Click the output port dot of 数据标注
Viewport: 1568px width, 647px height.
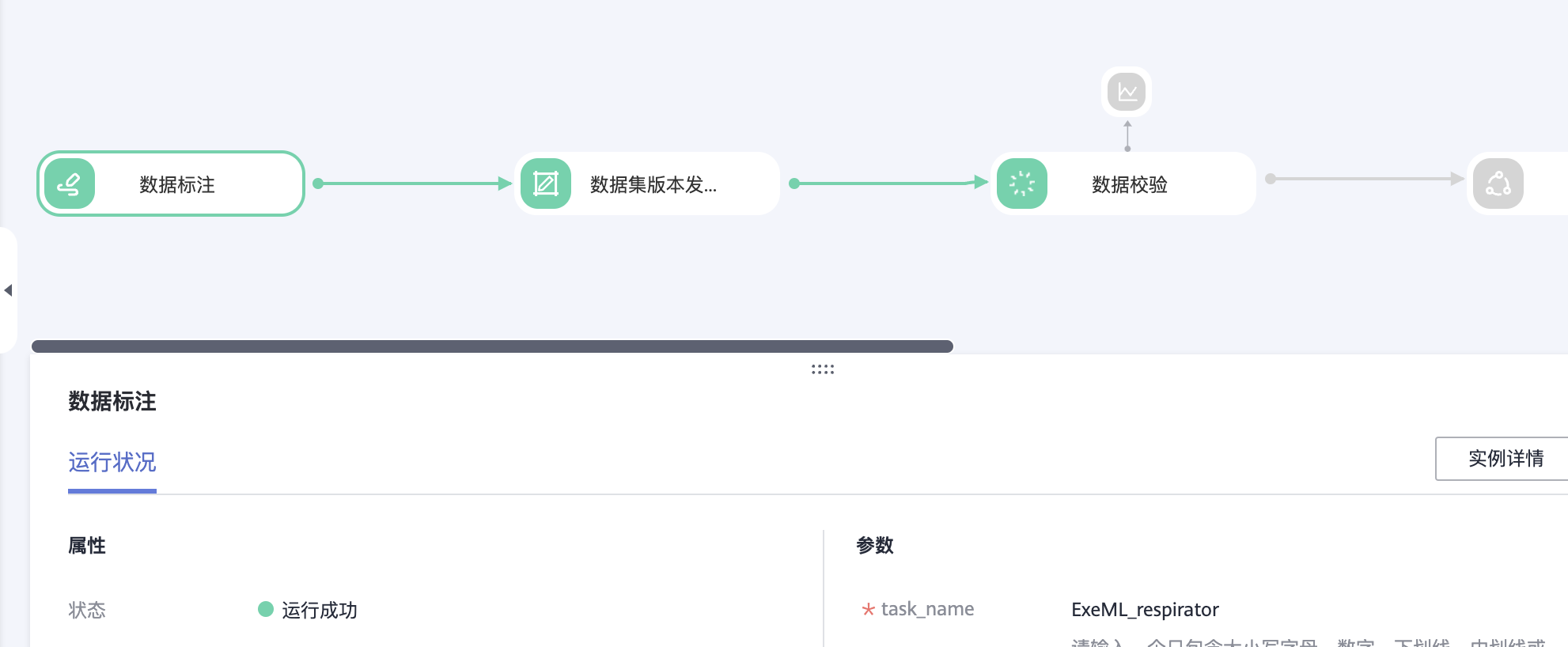pos(318,184)
